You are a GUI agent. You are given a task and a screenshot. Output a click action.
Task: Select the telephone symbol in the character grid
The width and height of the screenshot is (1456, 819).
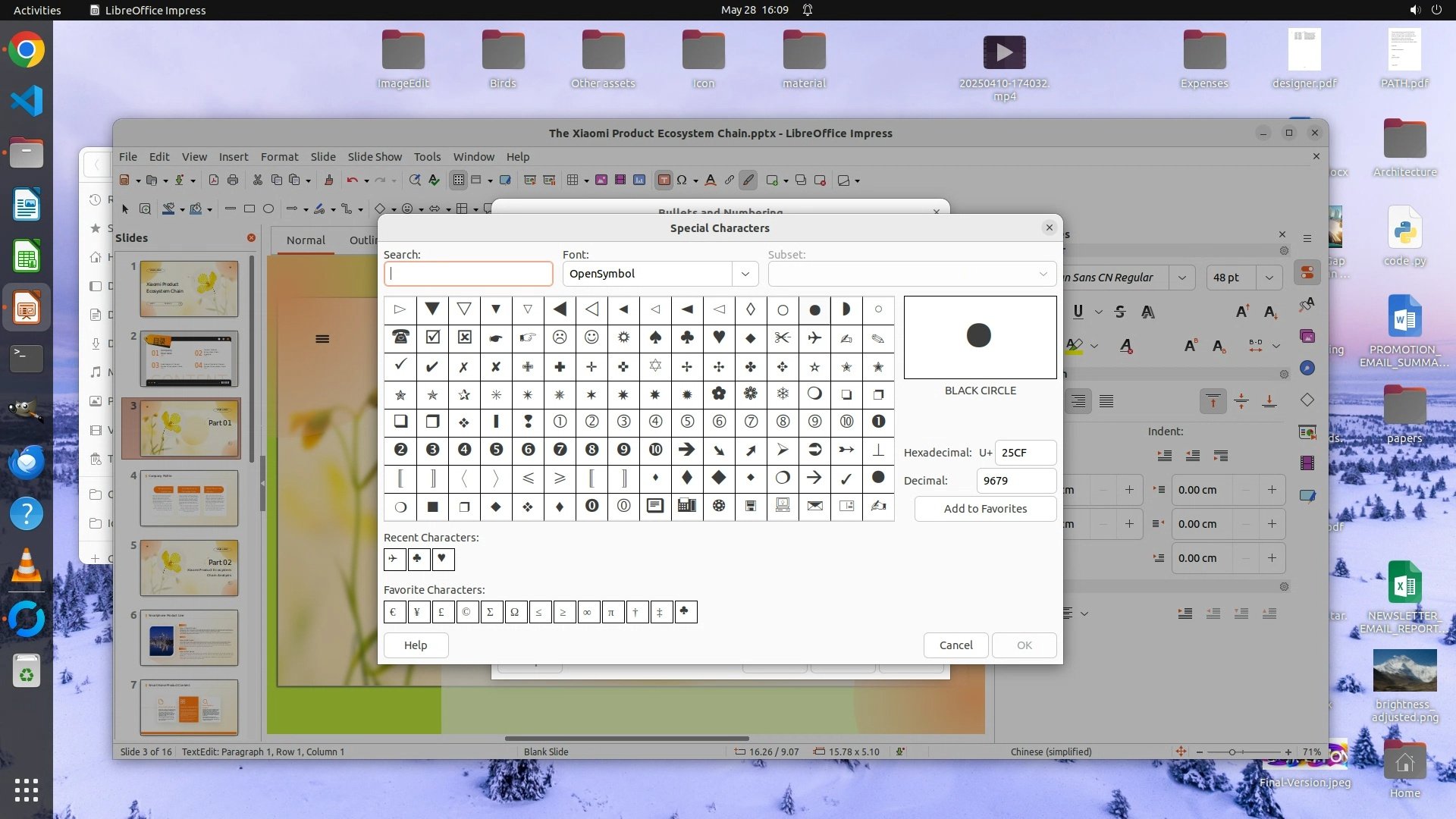pos(400,337)
